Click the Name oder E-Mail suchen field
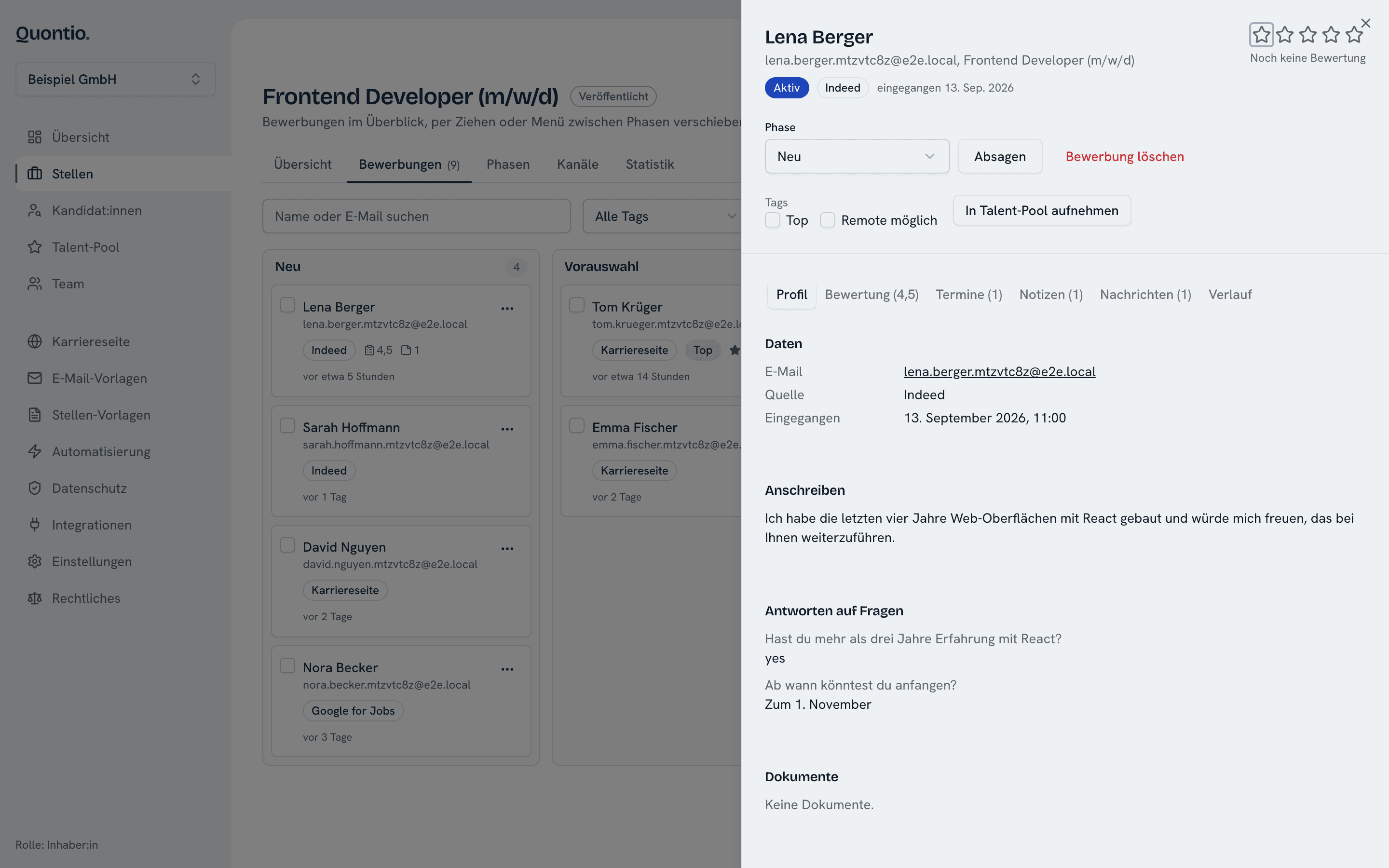1389x868 pixels. (416, 217)
